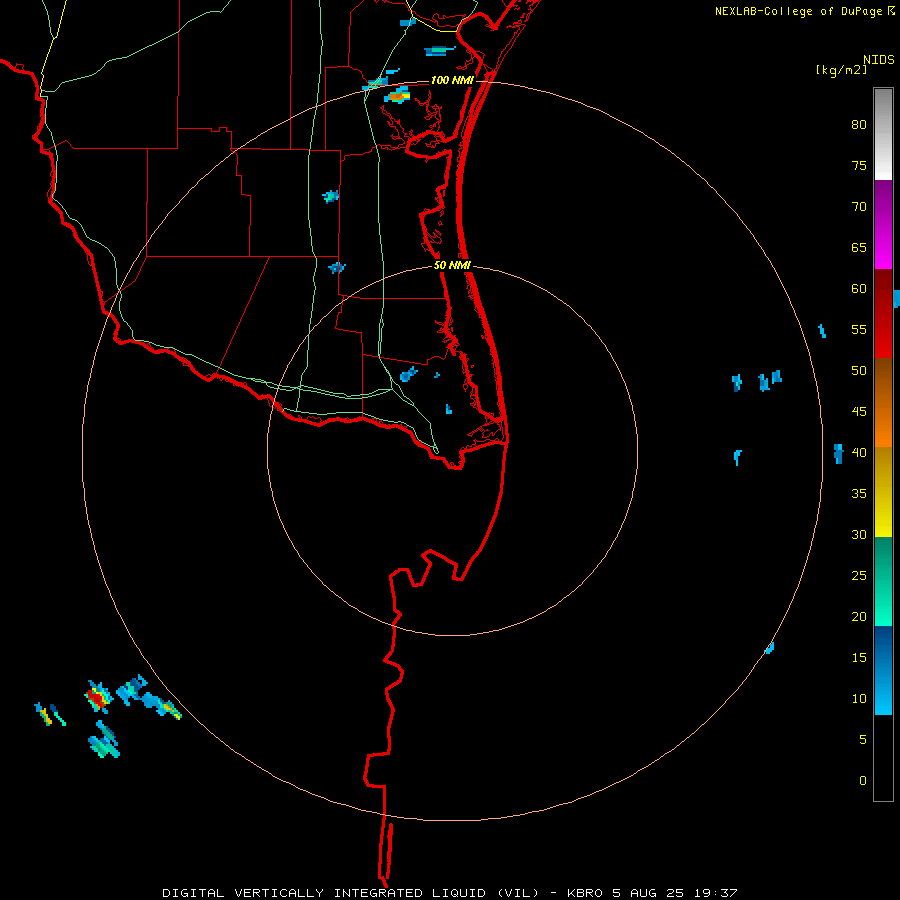The image size is (900, 900).
Task: Click the 19:37 timestamp in the caption
Action: pyautogui.click(x=715, y=893)
